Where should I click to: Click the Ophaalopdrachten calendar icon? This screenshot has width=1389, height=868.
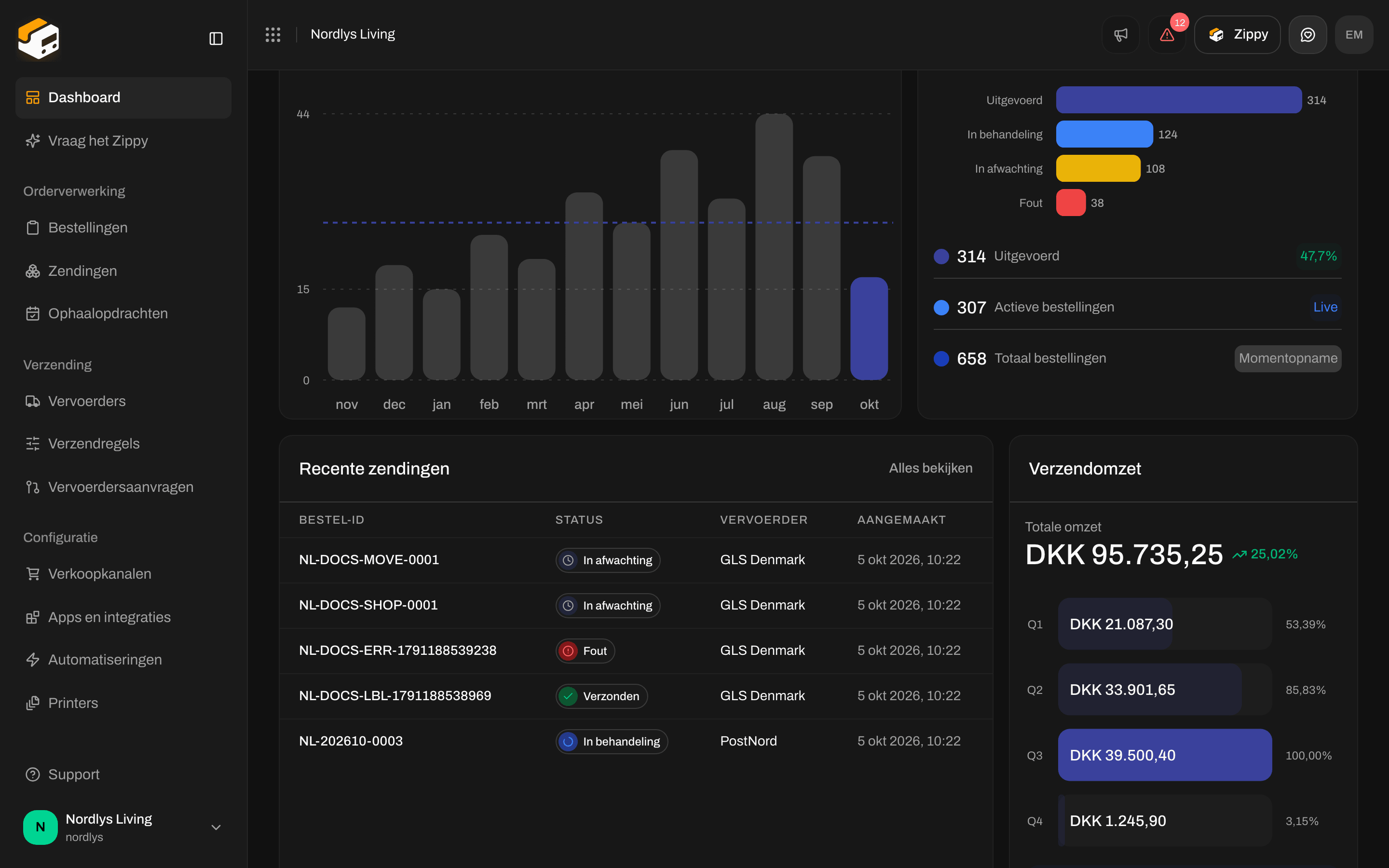point(33,313)
